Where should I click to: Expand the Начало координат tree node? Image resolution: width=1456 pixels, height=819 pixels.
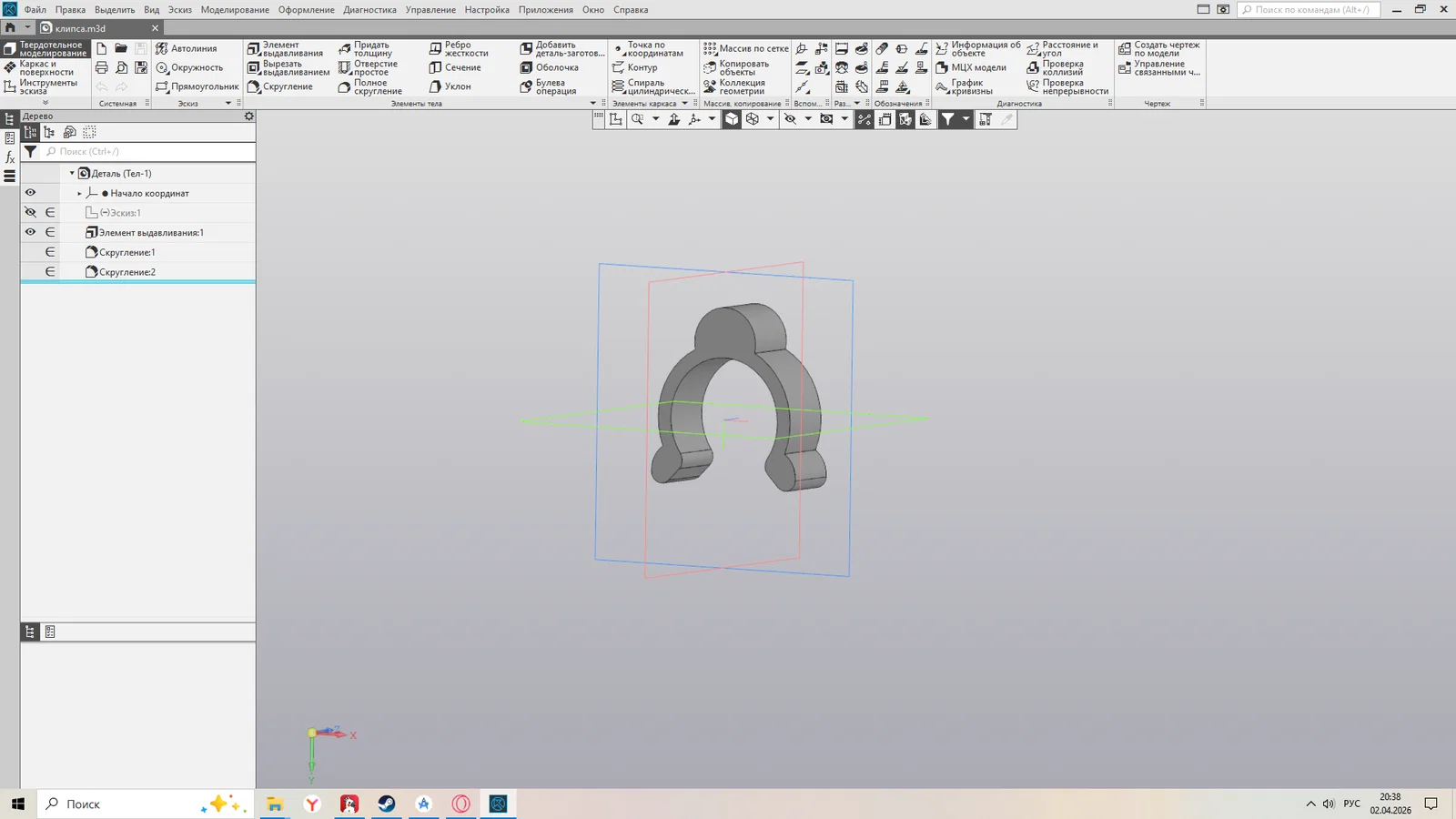[79, 193]
